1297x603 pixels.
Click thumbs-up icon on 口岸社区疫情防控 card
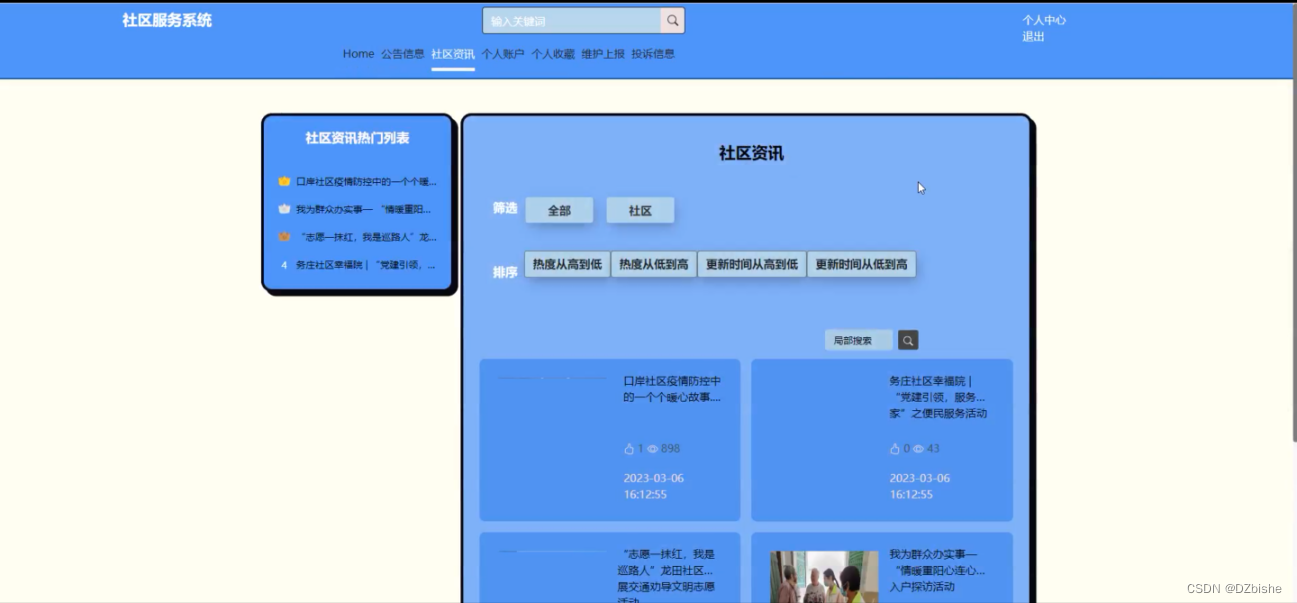[629, 449]
